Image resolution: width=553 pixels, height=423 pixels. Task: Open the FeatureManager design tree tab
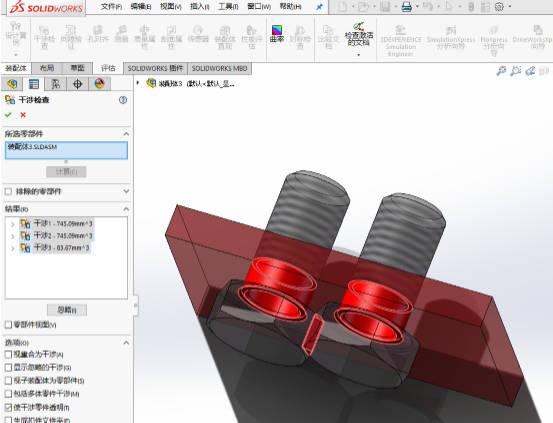(12, 84)
